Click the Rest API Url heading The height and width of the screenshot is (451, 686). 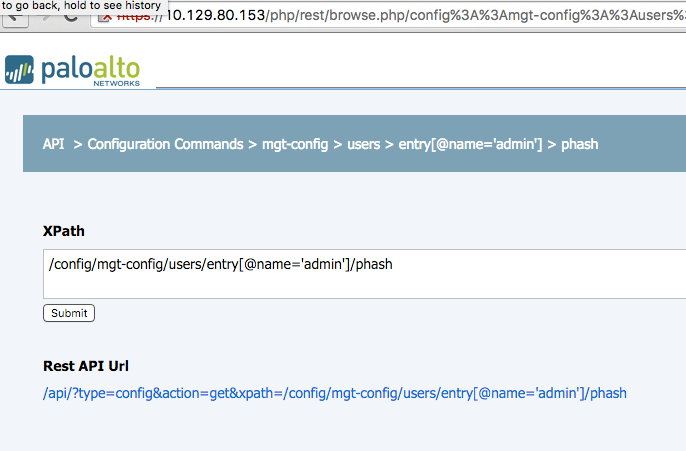tap(86, 366)
